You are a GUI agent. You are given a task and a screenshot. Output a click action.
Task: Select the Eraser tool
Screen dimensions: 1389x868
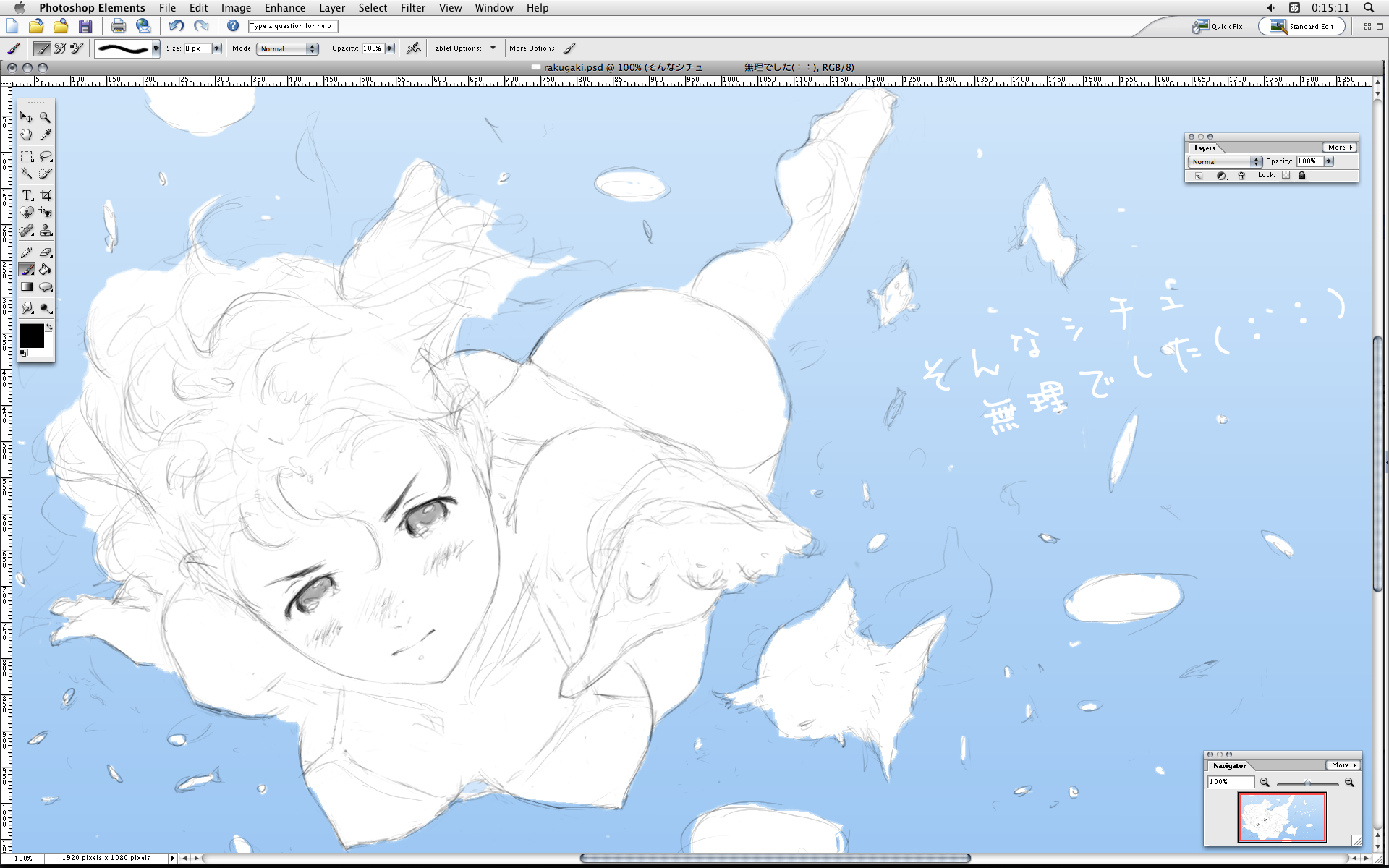46,252
